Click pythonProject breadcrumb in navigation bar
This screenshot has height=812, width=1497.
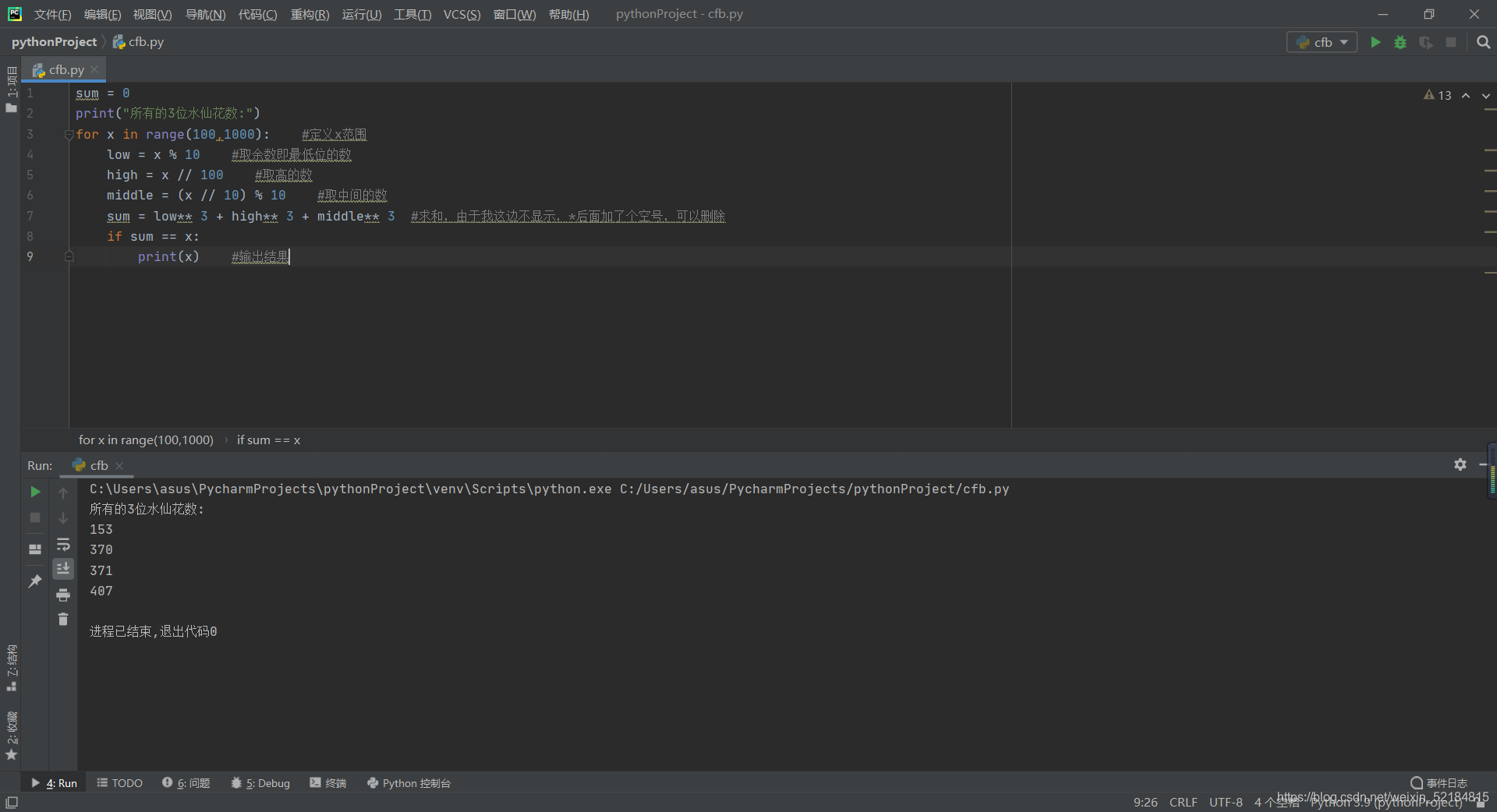tap(54, 42)
